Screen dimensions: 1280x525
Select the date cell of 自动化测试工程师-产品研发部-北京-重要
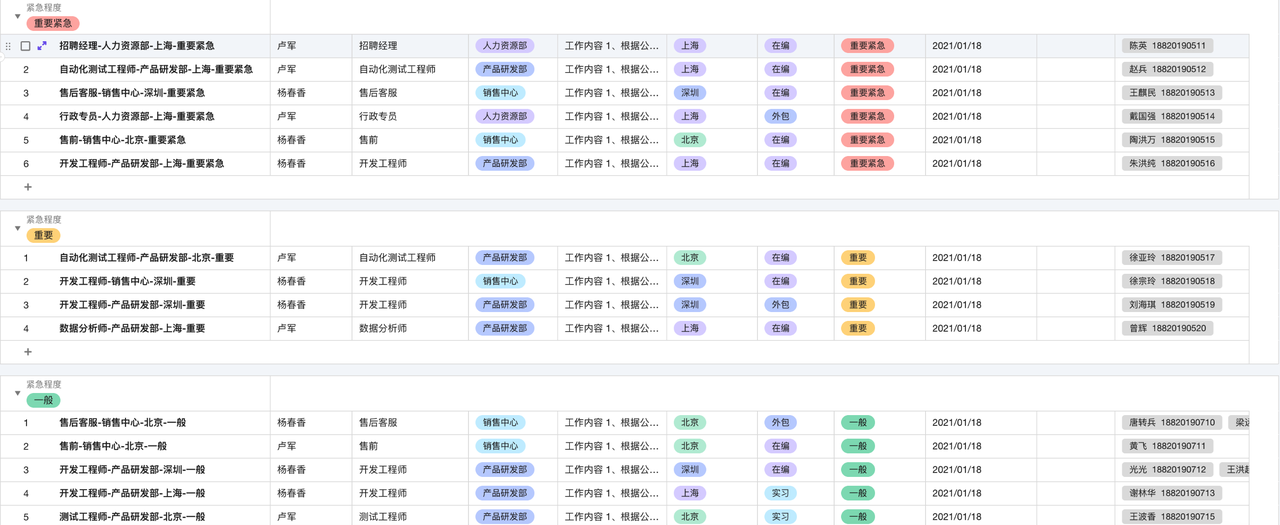coord(957,258)
